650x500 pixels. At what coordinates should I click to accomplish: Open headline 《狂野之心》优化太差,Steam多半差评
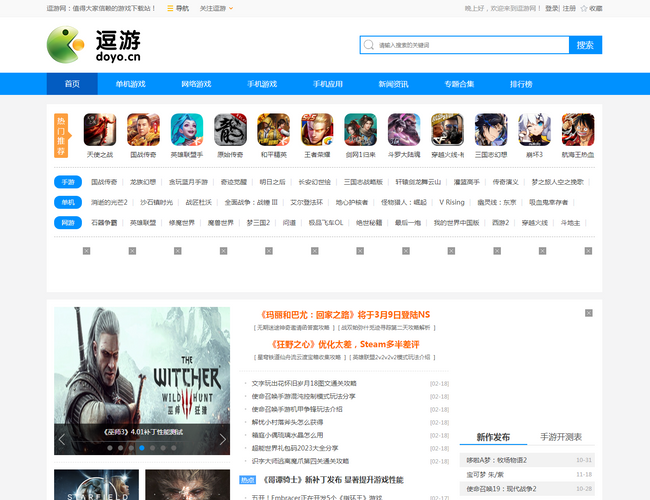pos(344,345)
